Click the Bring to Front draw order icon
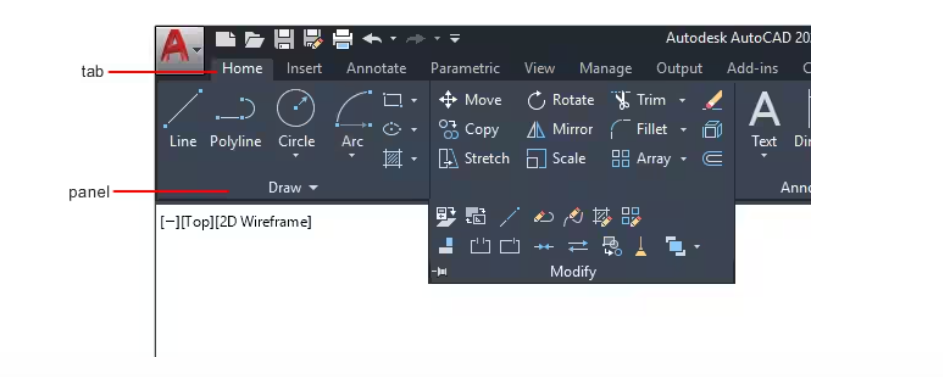Viewport: 943px width, 377px height. [x=675, y=246]
